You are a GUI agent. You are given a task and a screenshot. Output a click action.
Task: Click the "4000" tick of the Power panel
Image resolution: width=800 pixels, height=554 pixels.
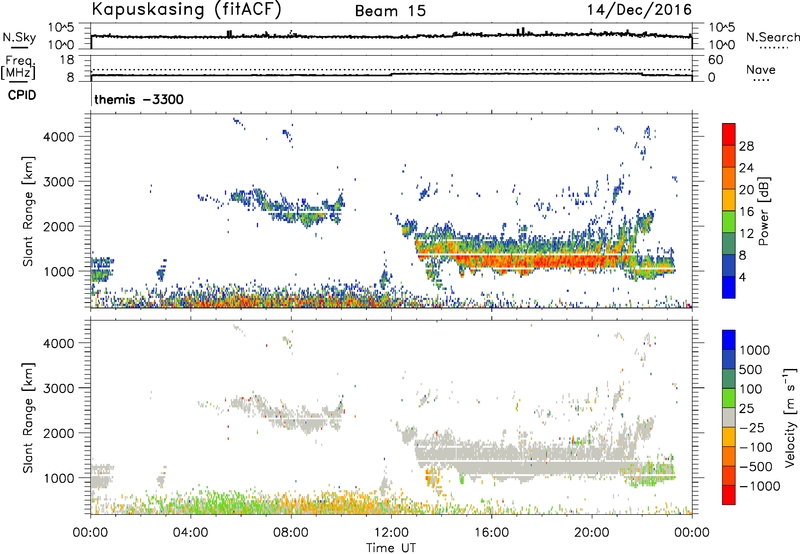coord(59,137)
